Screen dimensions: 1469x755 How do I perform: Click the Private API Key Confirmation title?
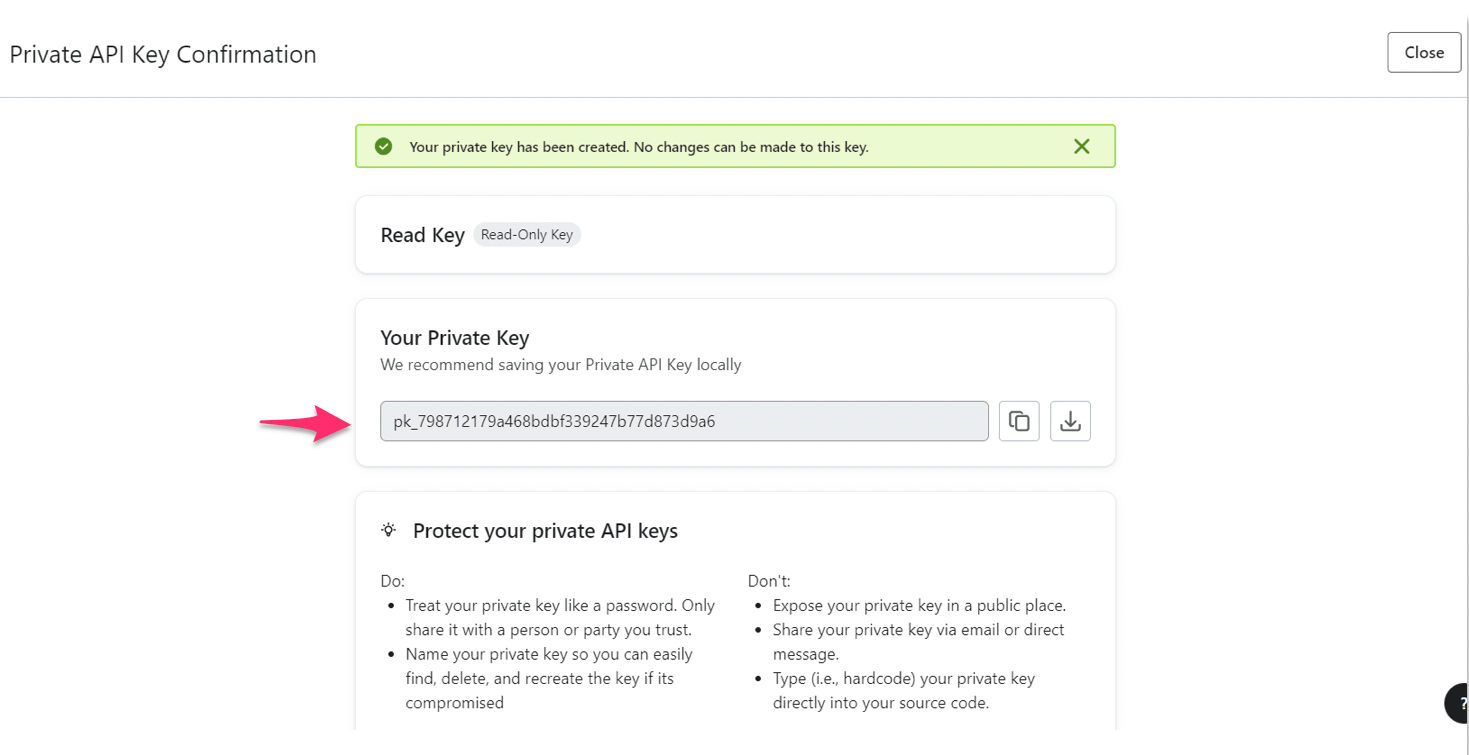coord(163,54)
